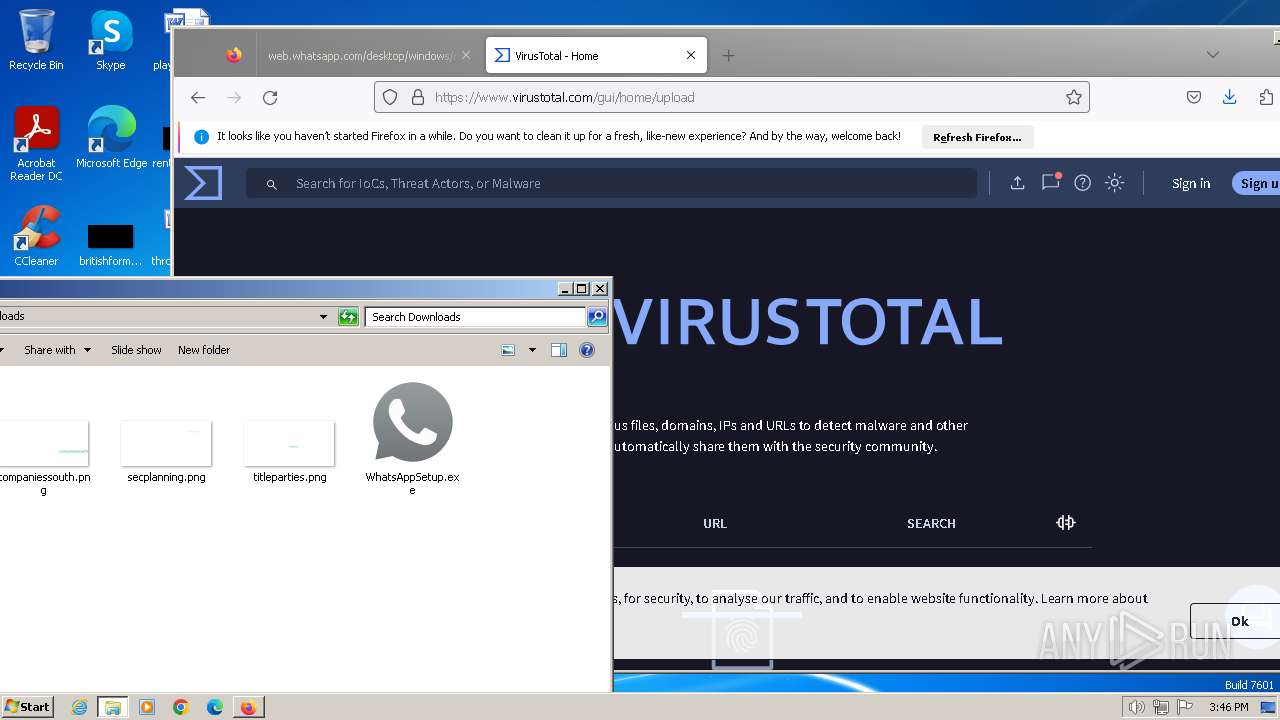Switch to the URL tab on VirusTotal
The width and height of the screenshot is (1280, 720).
coord(715,523)
